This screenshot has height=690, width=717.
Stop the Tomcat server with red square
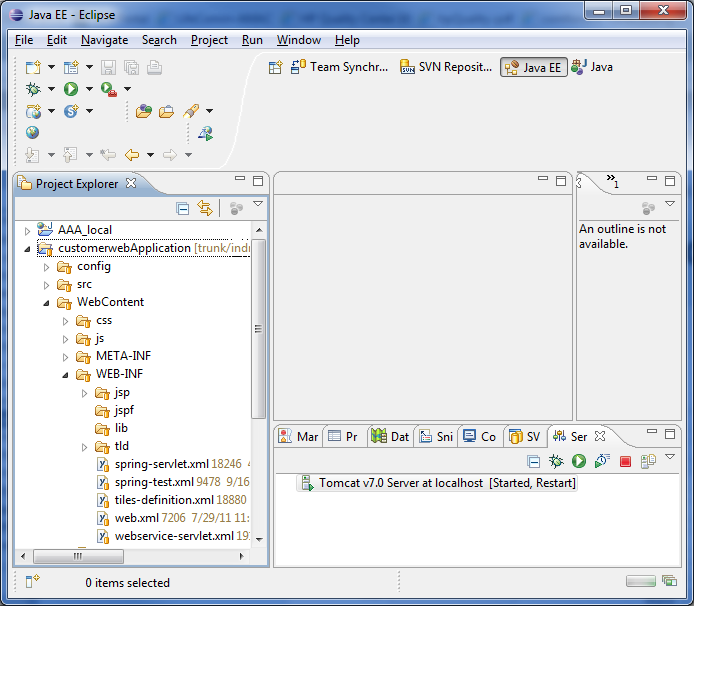click(x=625, y=461)
